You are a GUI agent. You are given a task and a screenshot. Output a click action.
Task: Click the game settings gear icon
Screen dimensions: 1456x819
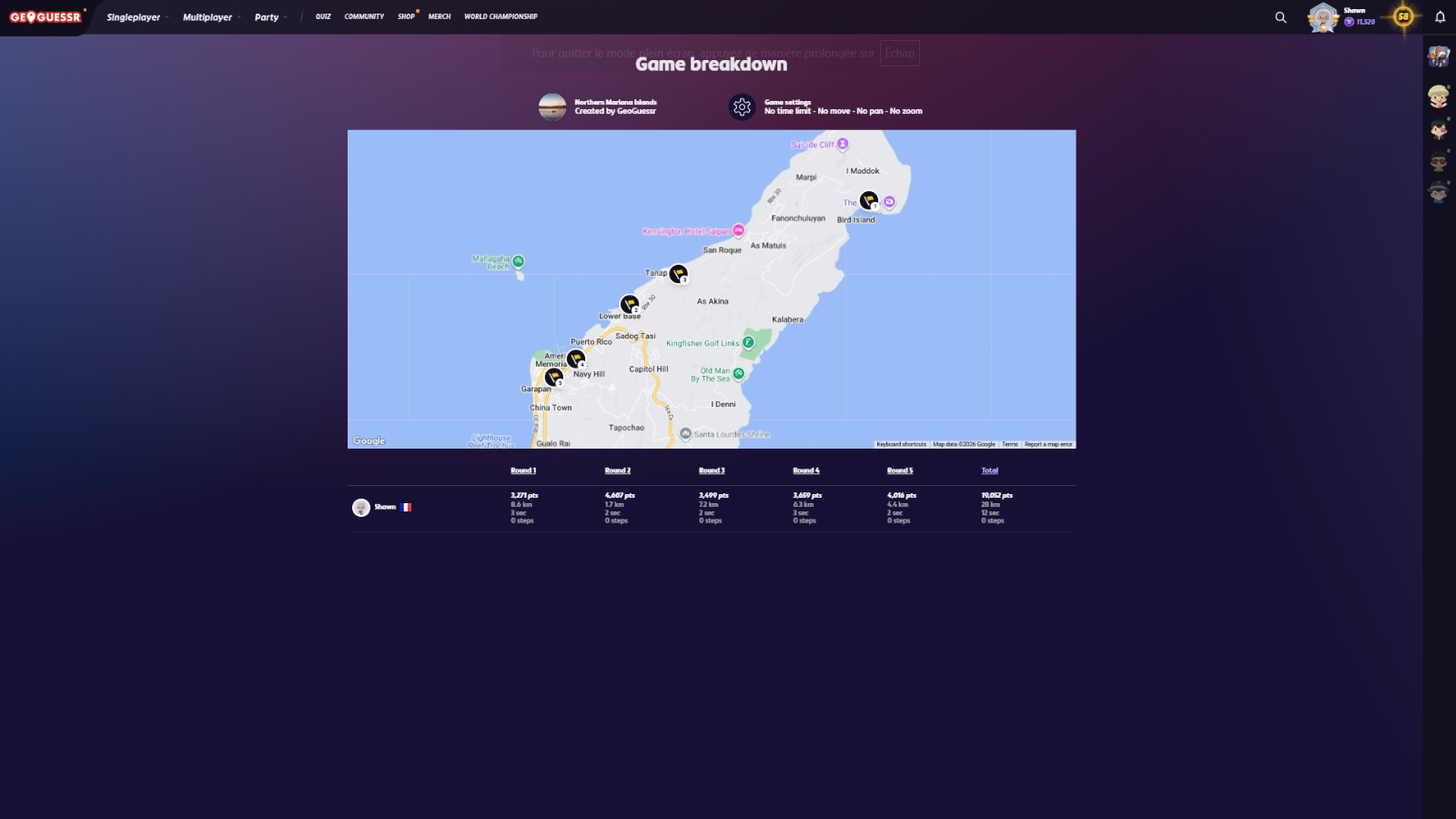point(742,107)
